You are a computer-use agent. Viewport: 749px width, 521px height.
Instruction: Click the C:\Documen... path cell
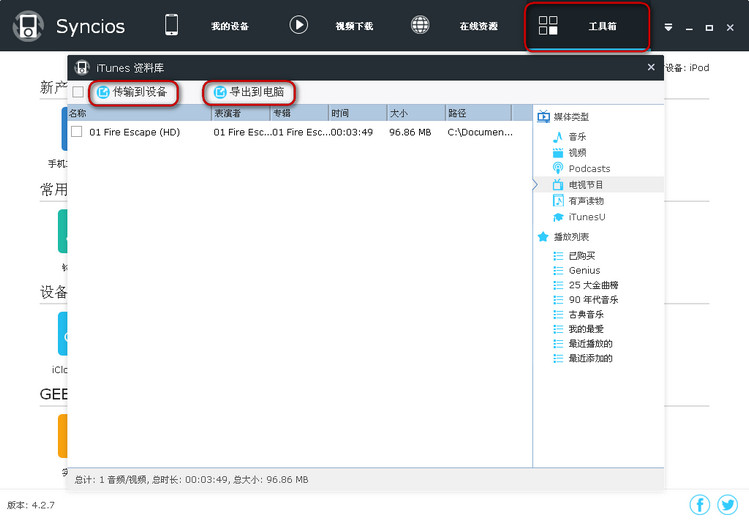point(480,132)
